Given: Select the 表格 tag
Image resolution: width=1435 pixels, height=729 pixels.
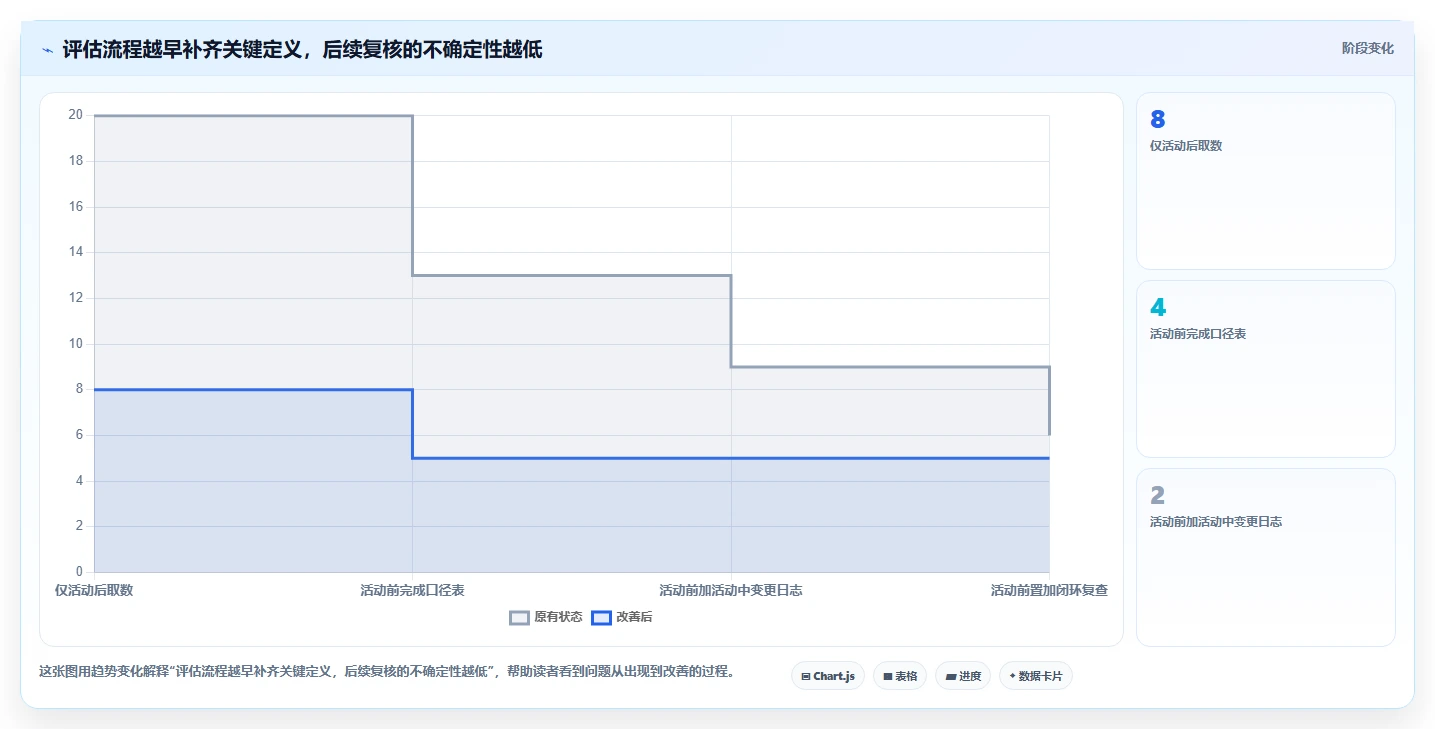Looking at the screenshot, I should pyautogui.click(x=900, y=676).
